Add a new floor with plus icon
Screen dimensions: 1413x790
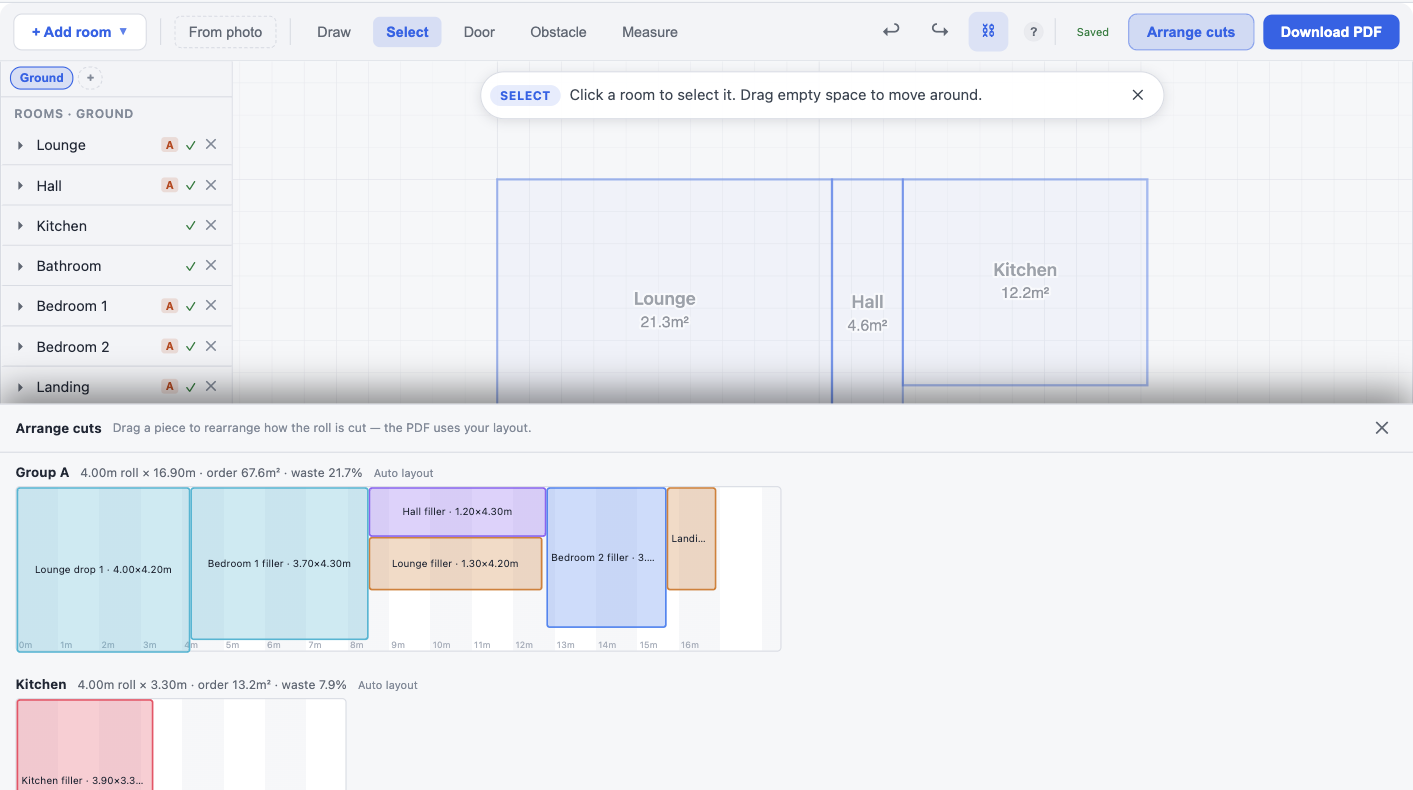coord(90,78)
